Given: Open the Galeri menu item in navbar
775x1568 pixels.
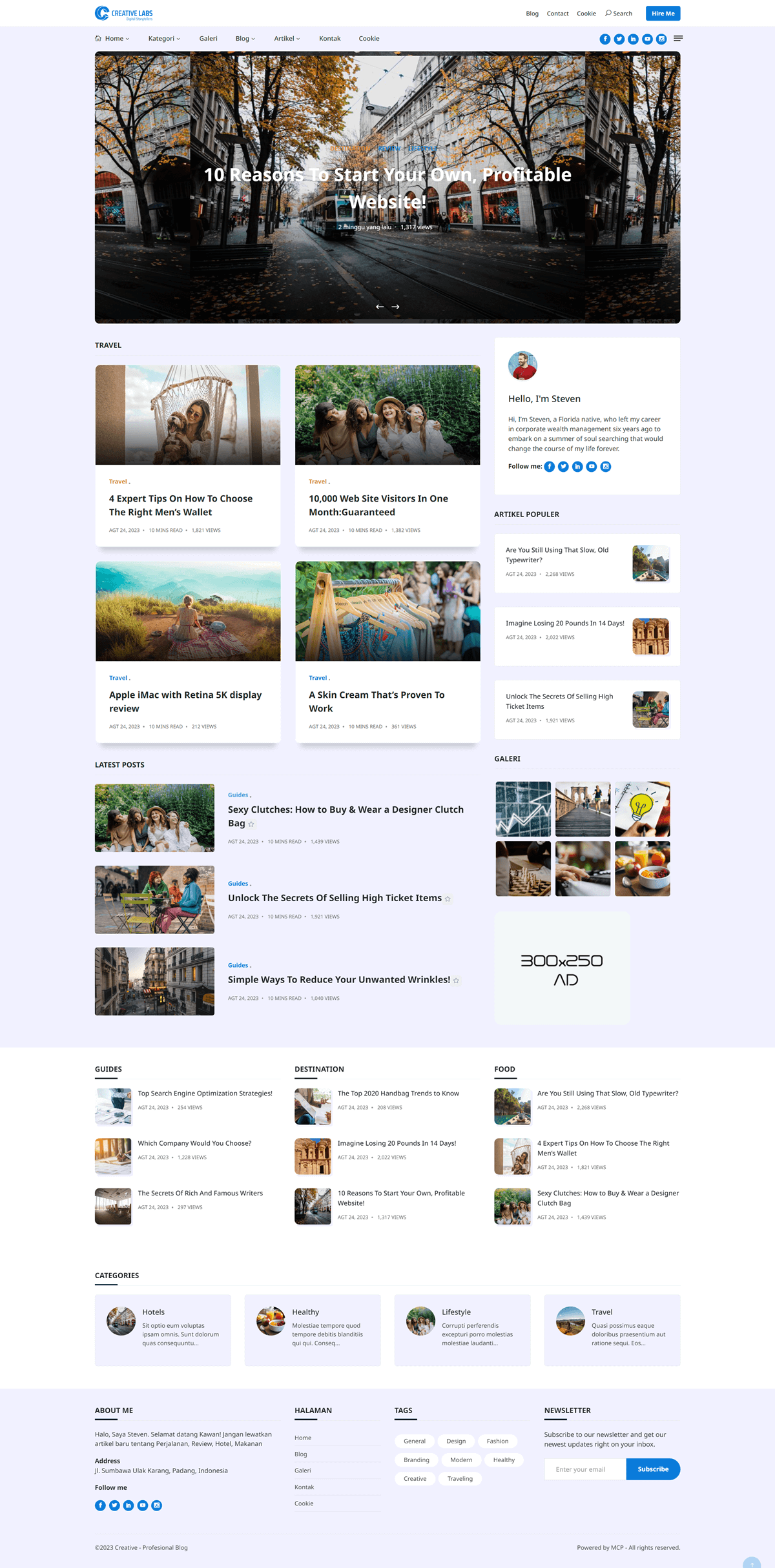Looking at the screenshot, I should [x=208, y=39].
